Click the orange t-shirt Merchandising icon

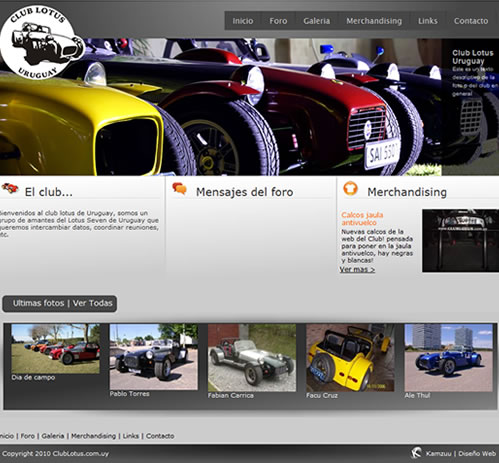click(x=350, y=188)
